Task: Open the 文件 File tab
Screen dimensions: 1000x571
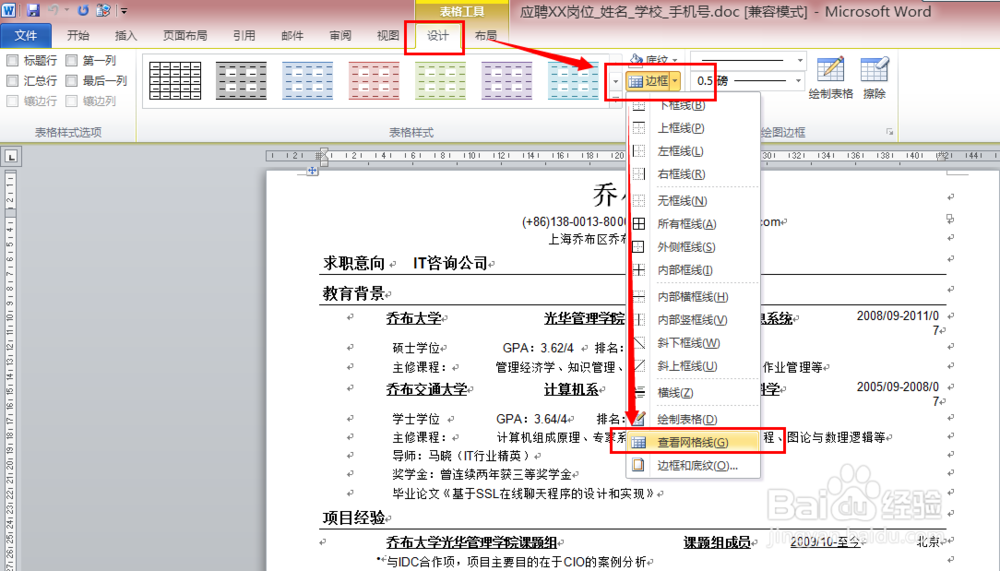Action: click(x=26, y=36)
